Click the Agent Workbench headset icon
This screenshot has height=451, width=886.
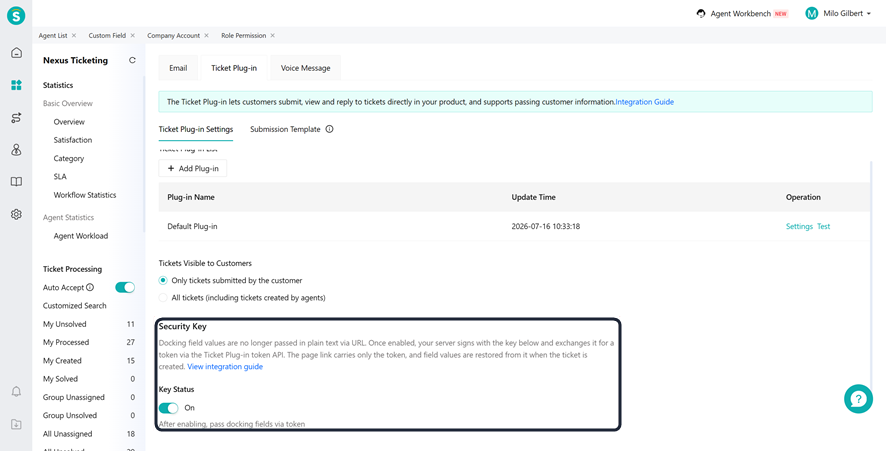701,14
